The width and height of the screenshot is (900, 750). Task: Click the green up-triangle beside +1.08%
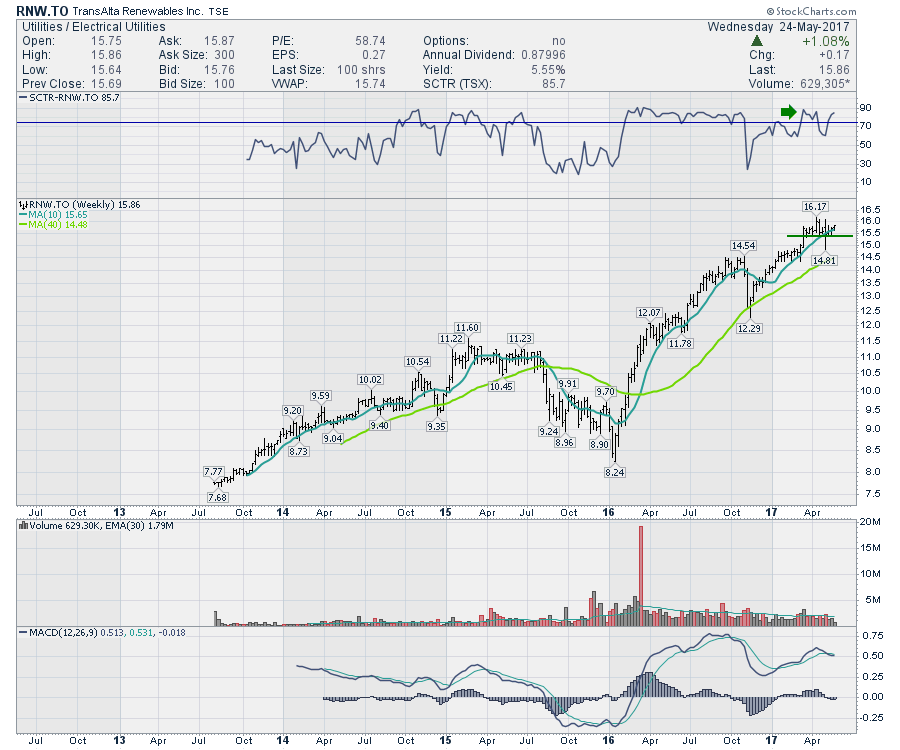coord(757,41)
